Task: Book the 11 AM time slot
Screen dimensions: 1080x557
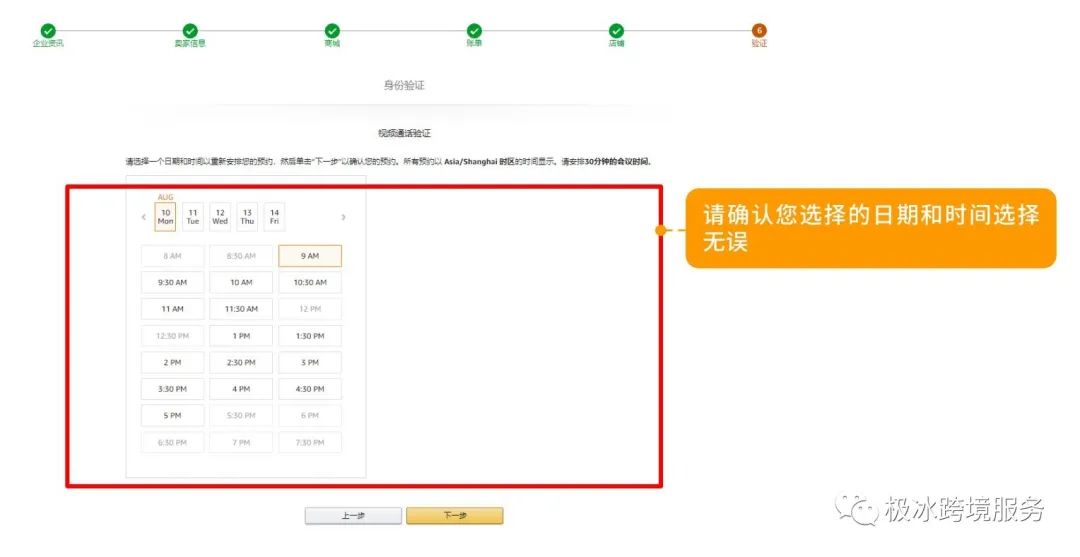Action: coord(172,309)
